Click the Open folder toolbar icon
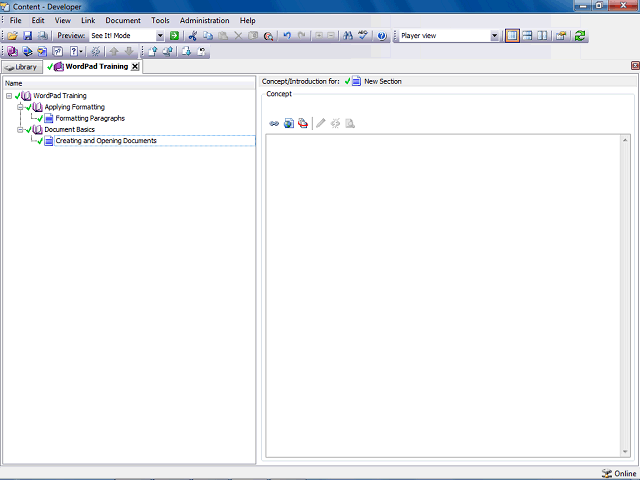This screenshot has height=480, width=640. (12, 36)
